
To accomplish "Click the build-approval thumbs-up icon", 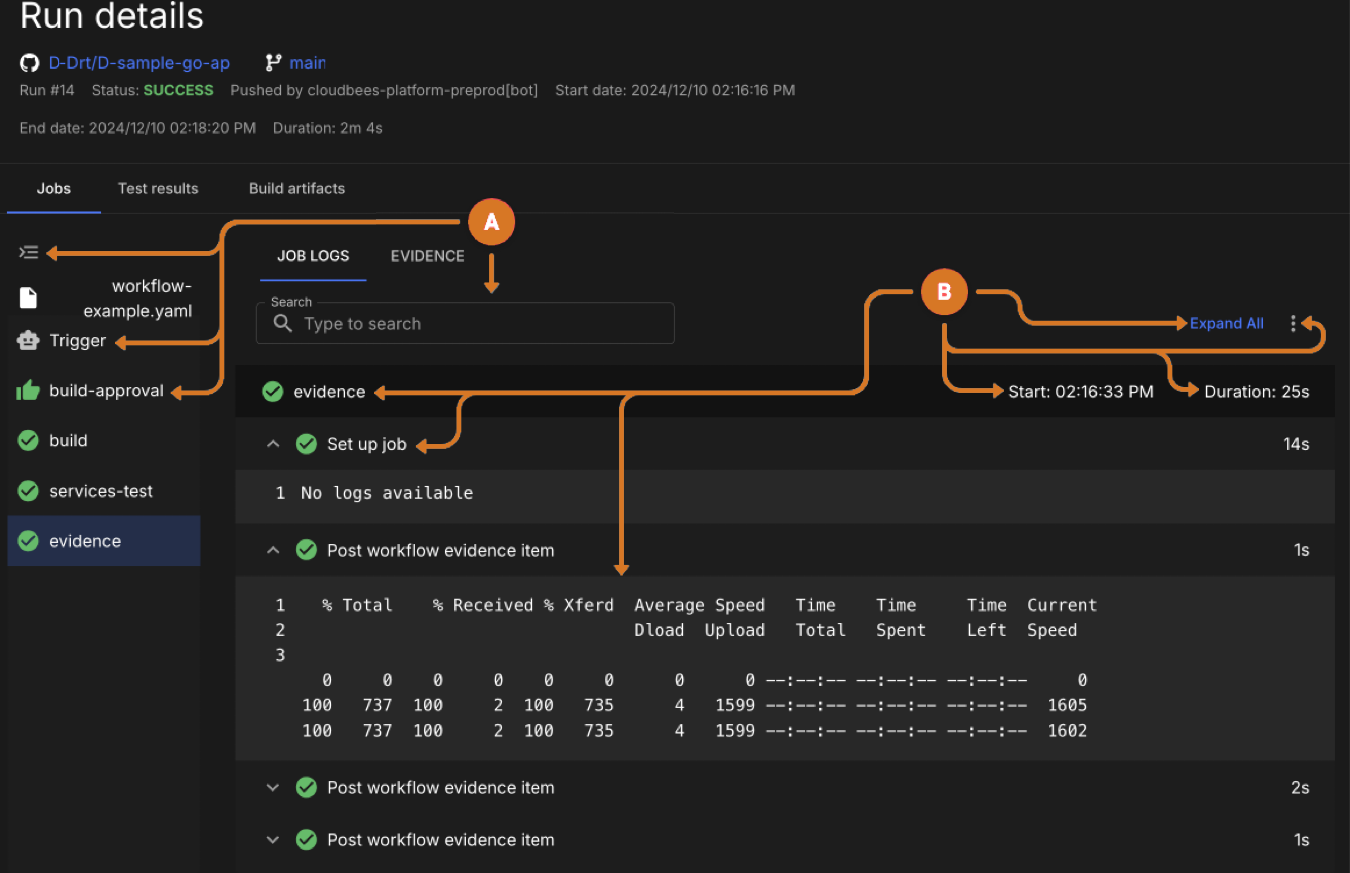I will (28, 391).
